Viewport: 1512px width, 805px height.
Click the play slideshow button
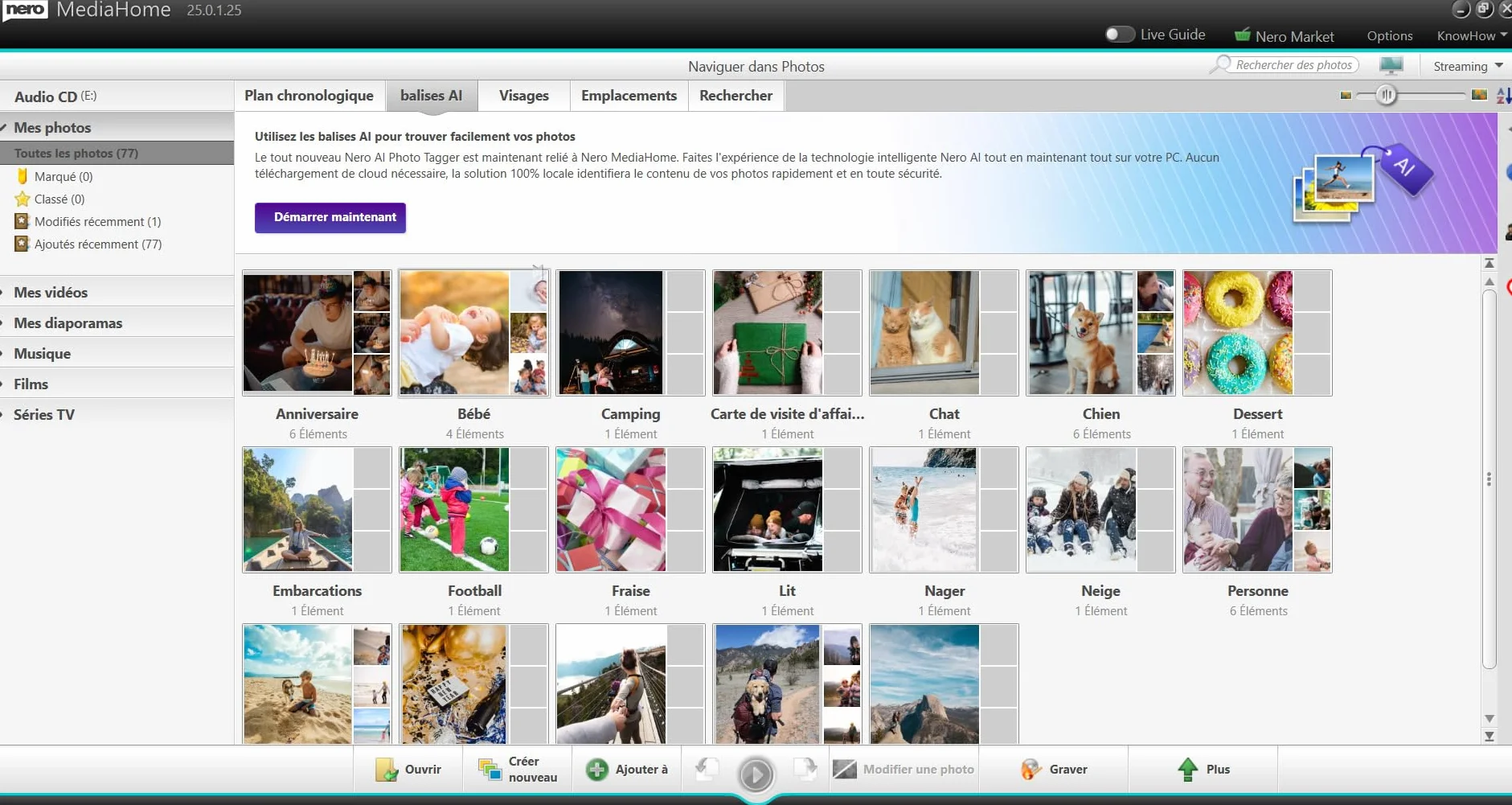[756, 774]
